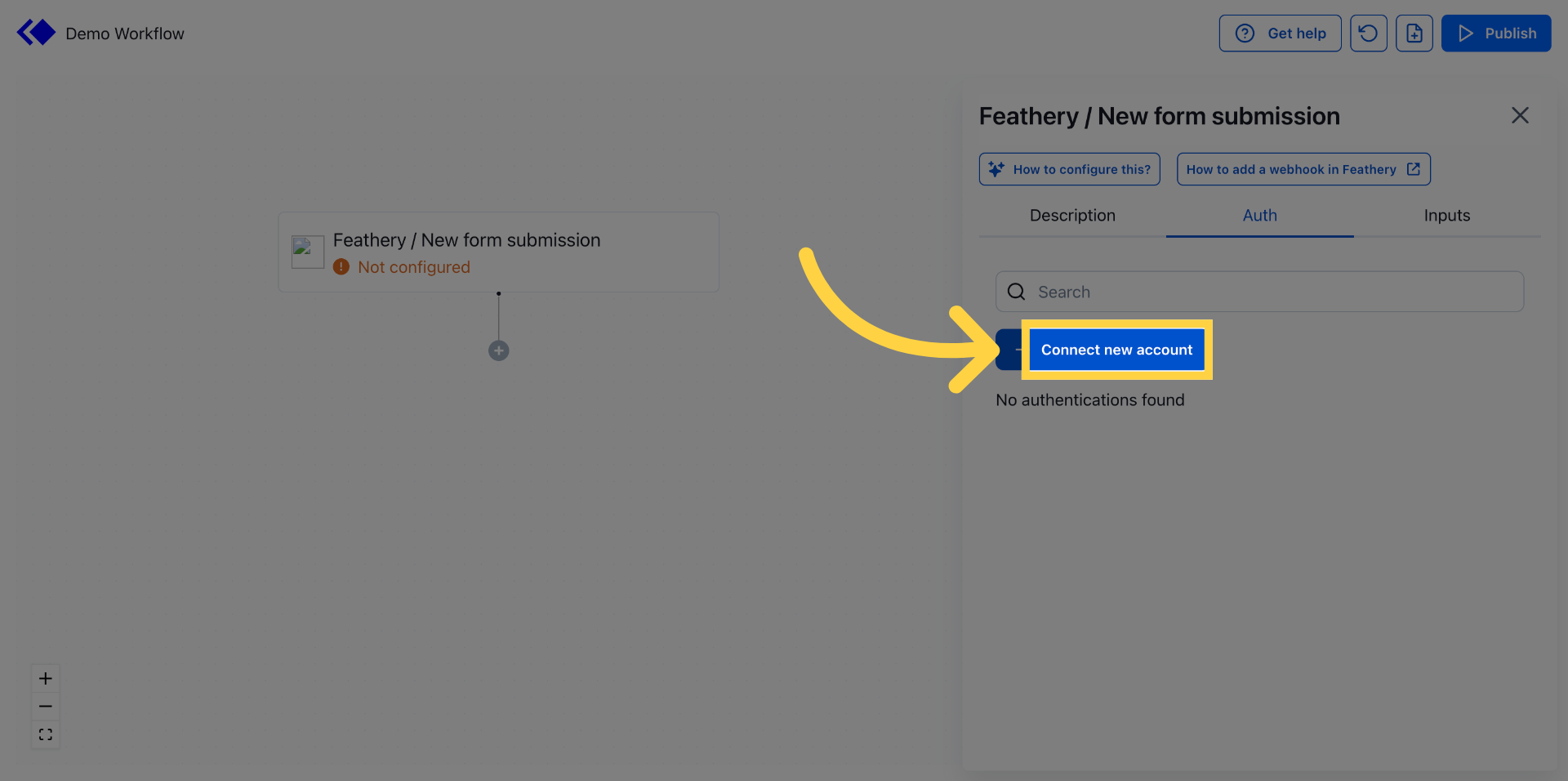Viewport: 1568px width, 781px height.
Task: Zoom in using the plus icon on canvas
Action: pyautogui.click(x=45, y=678)
